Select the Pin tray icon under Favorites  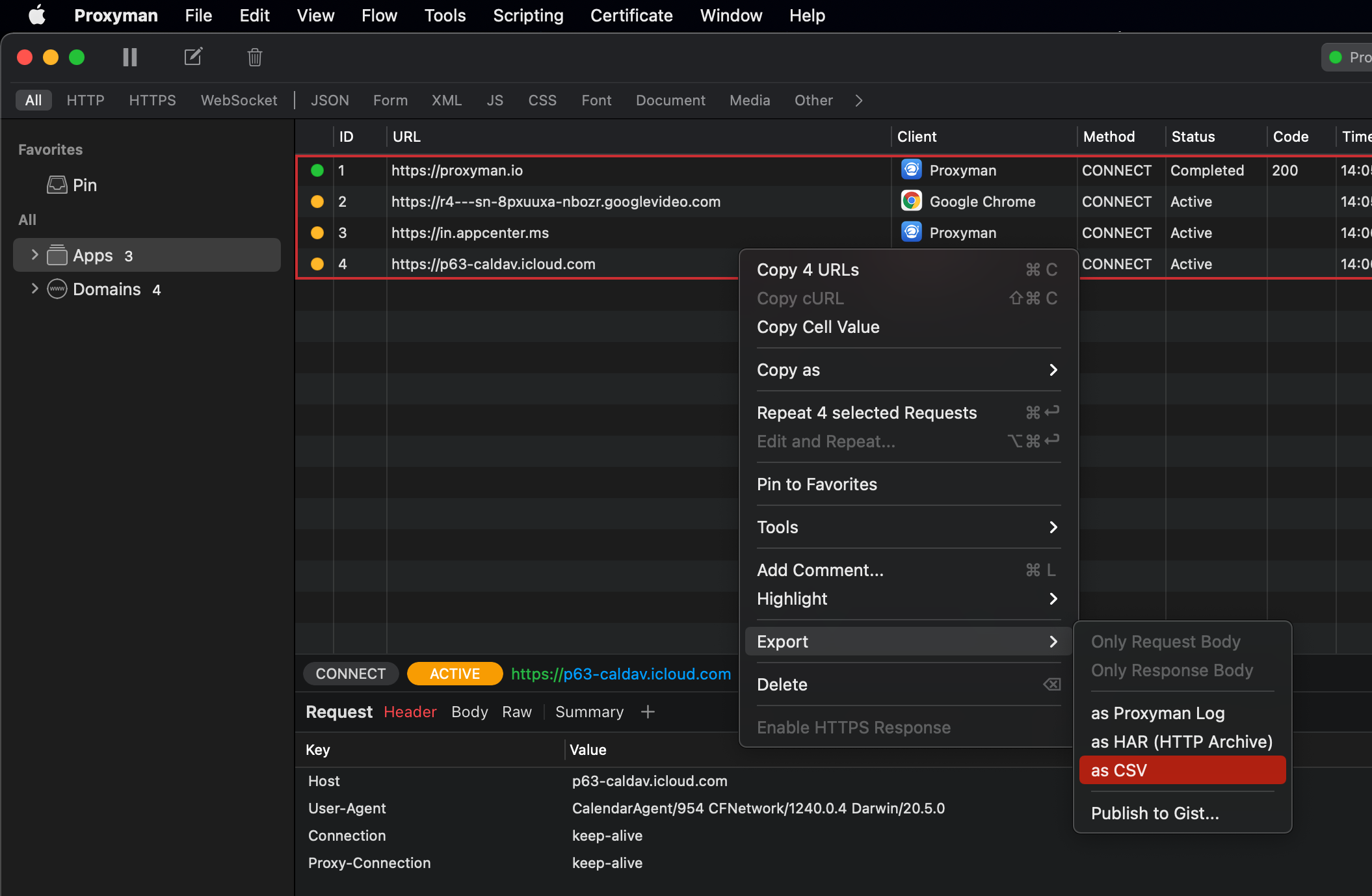[57, 185]
